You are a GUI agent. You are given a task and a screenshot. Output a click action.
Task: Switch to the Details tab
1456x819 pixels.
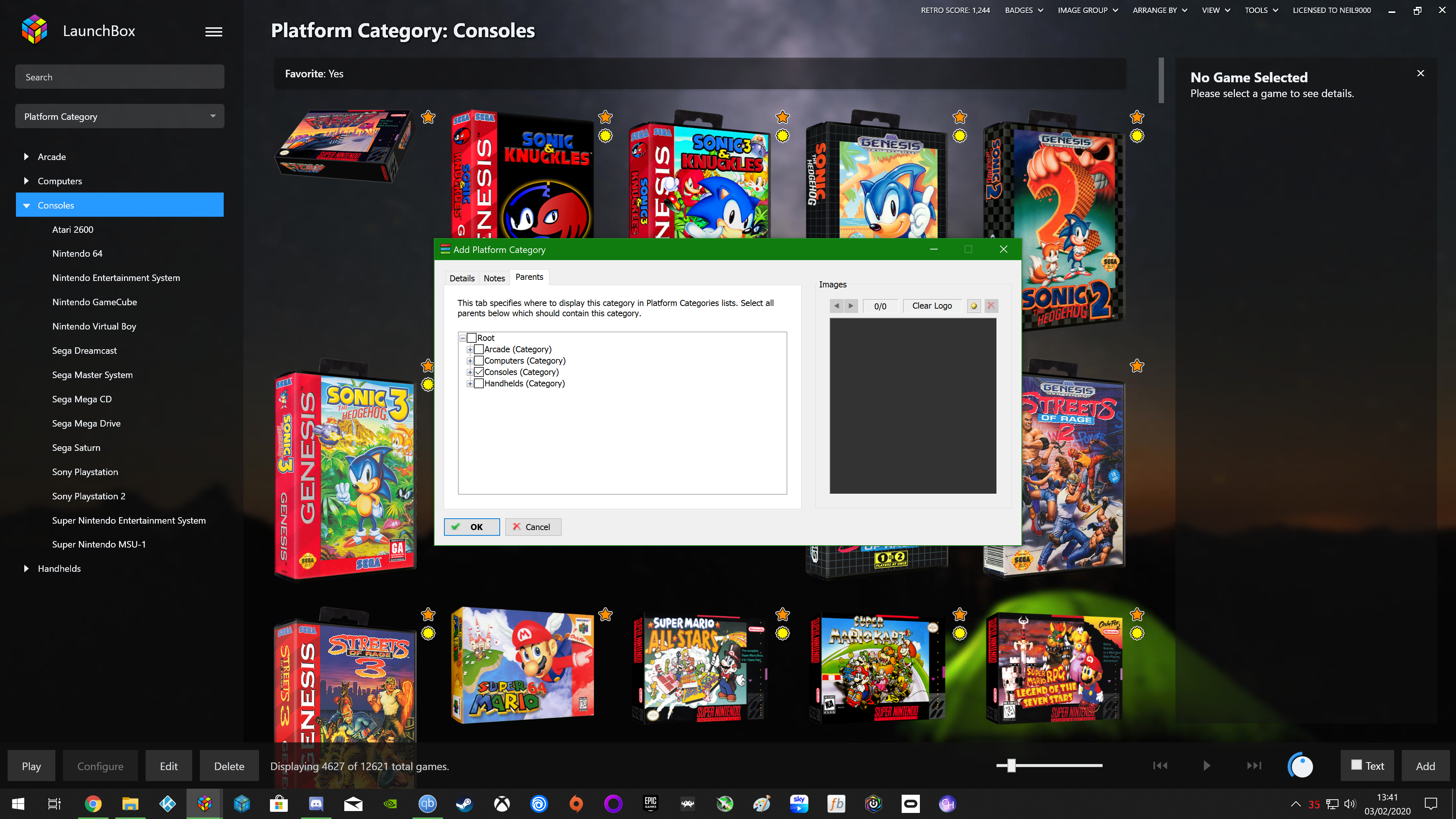tap(462, 278)
